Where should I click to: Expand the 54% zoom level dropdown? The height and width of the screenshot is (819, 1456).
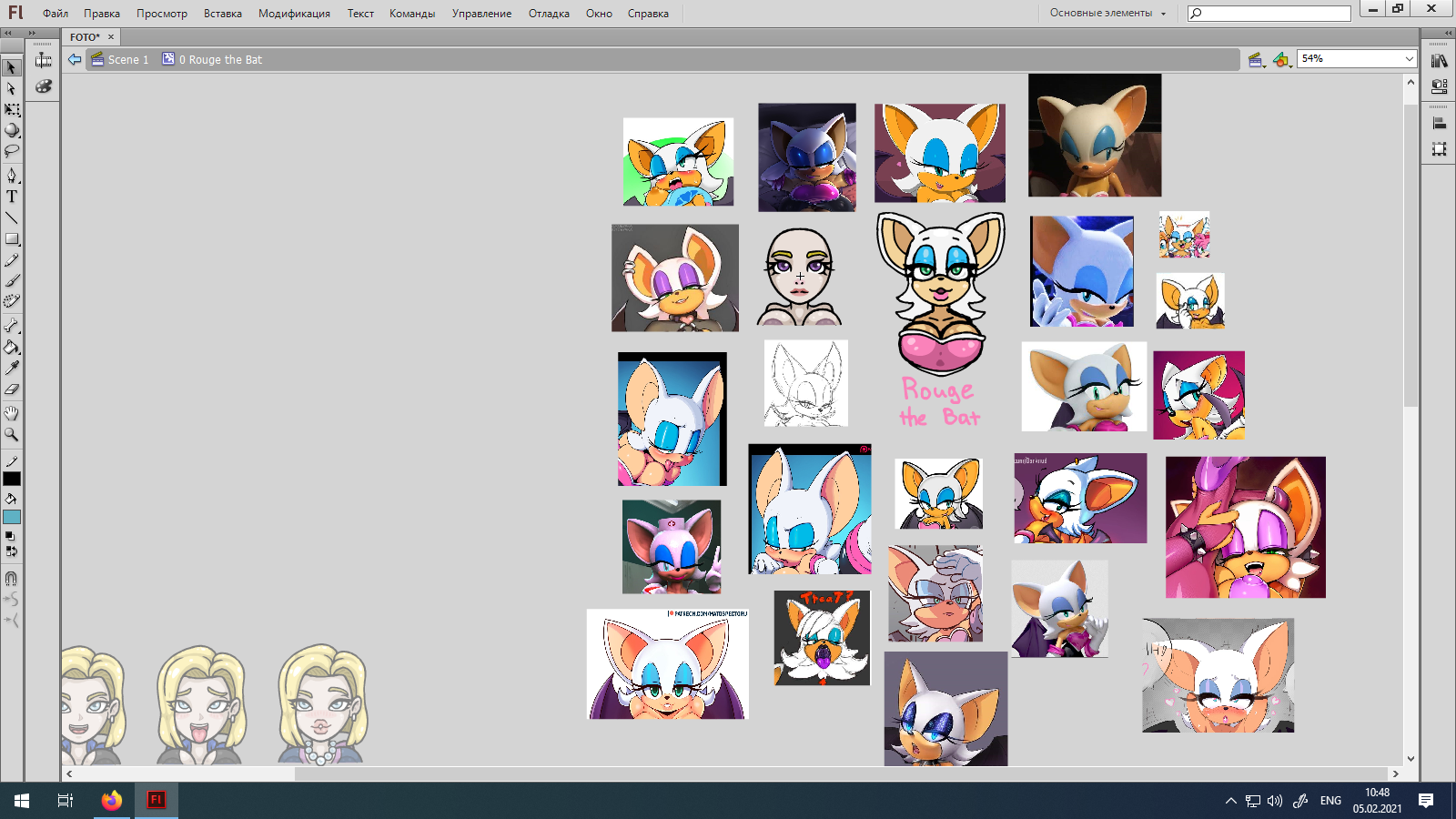pos(1410,59)
